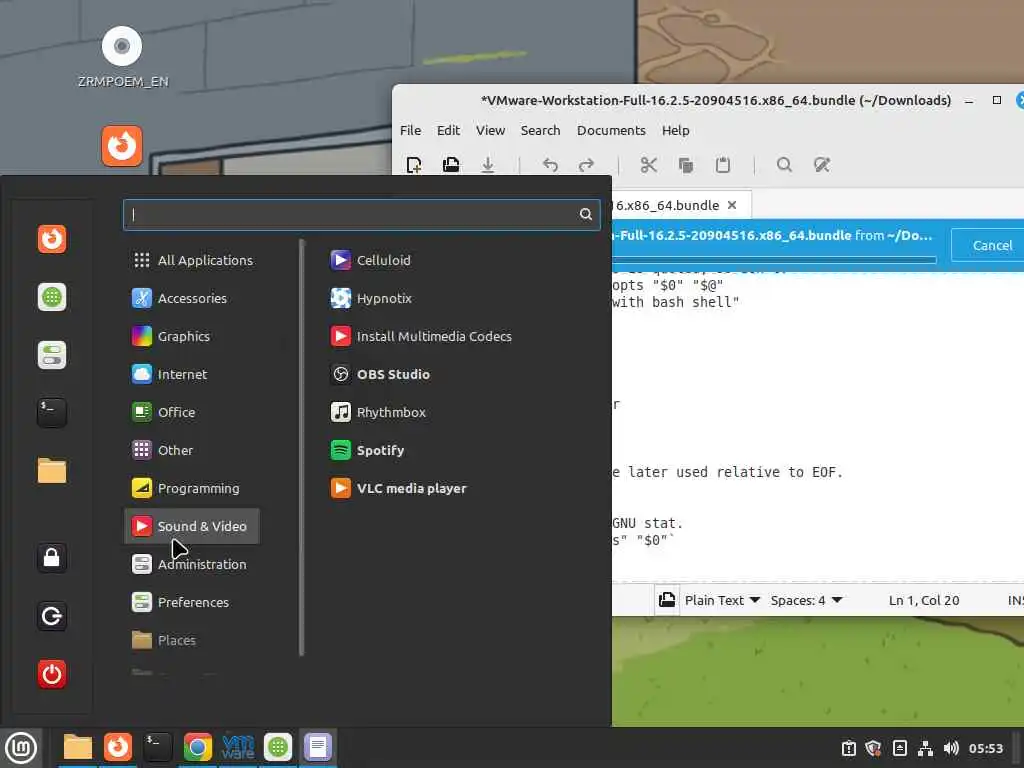Click the Copy toolbar icon
Screen dimensions: 1024x768
686,165
